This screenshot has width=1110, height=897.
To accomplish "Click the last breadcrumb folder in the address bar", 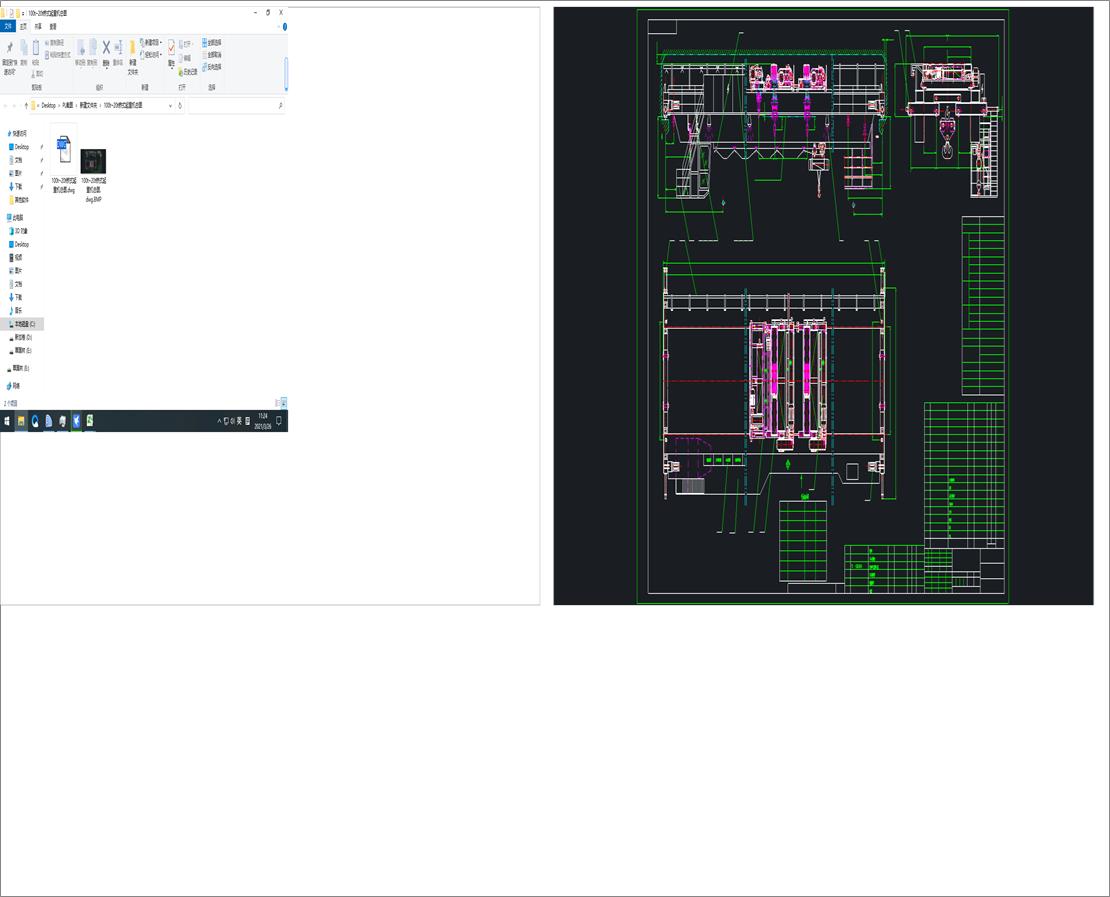I will point(123,105).
